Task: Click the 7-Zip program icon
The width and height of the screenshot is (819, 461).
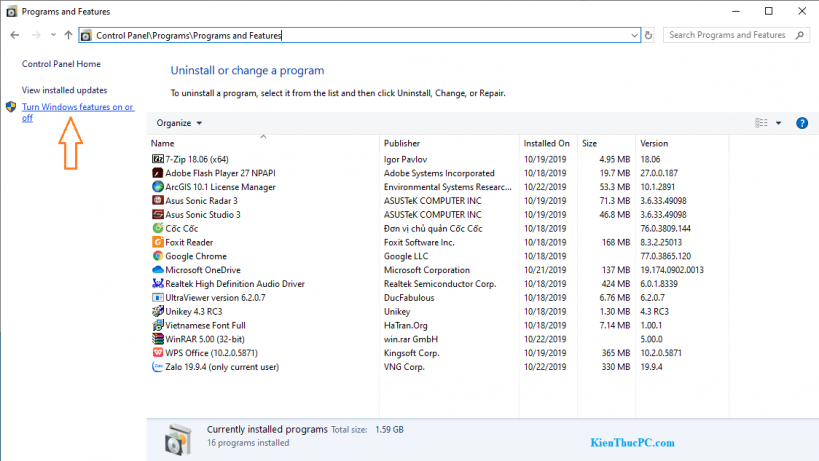Action: 157,159
